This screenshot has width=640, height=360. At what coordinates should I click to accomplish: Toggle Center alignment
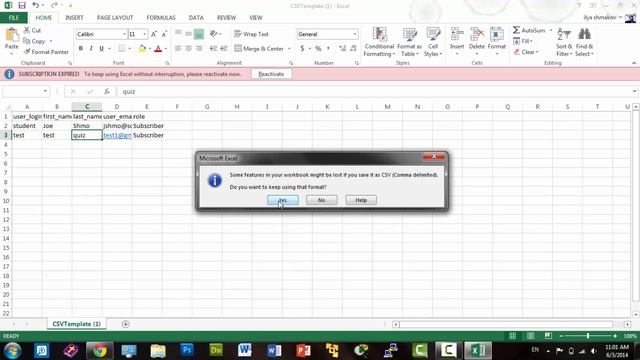[188, 49]
